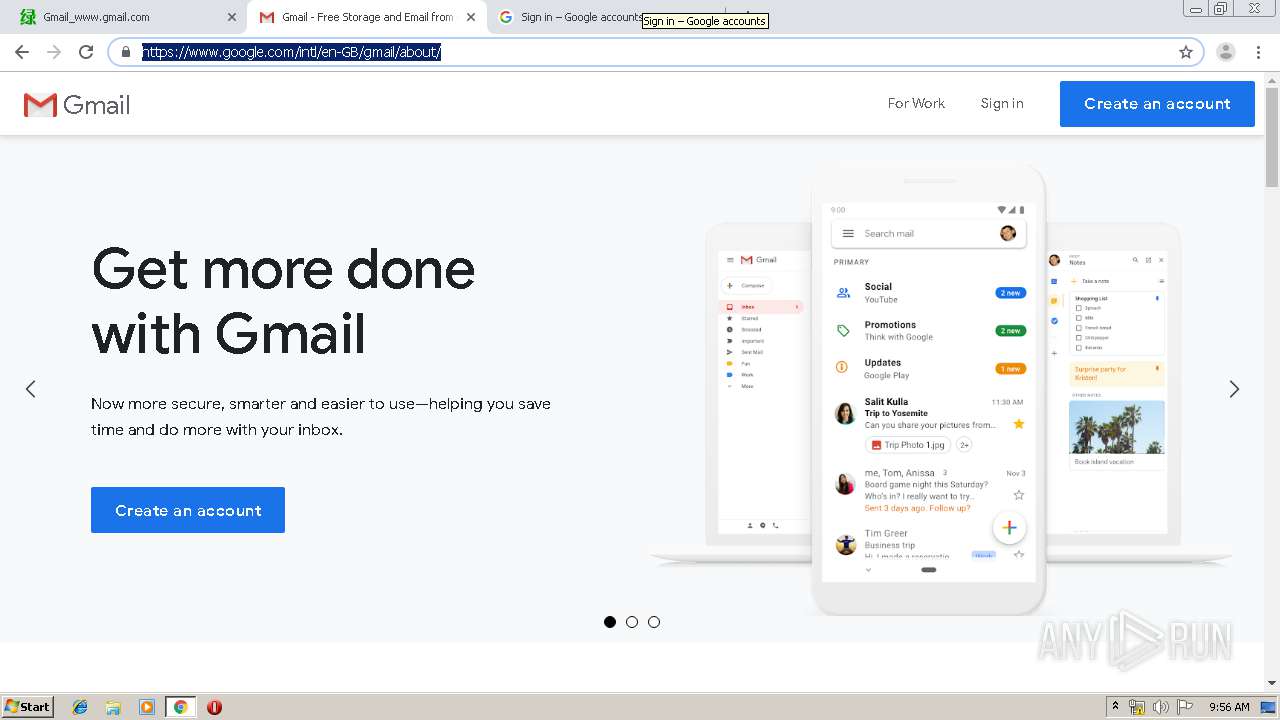Show hidden system tray icons
Viewport: 1280px width, 720px height.
[1115, 706]
